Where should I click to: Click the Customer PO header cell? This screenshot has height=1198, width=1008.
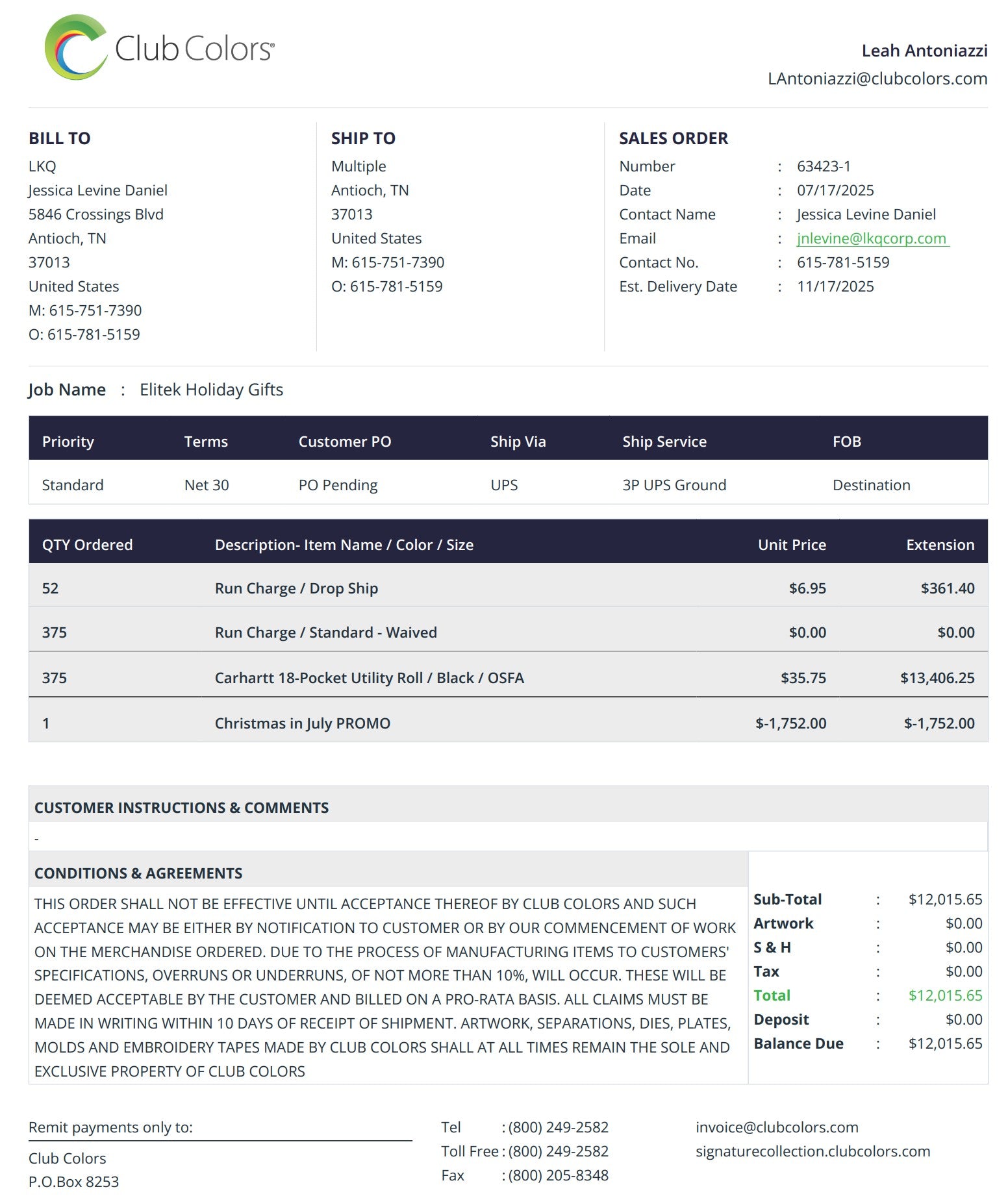pos(344,442)
